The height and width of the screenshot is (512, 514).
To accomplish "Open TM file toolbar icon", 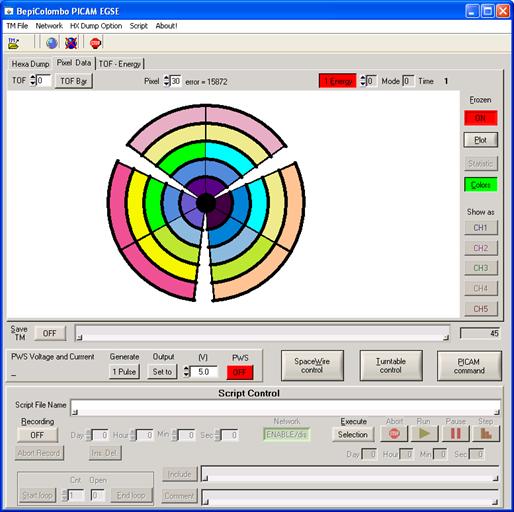I will (14, 43).
